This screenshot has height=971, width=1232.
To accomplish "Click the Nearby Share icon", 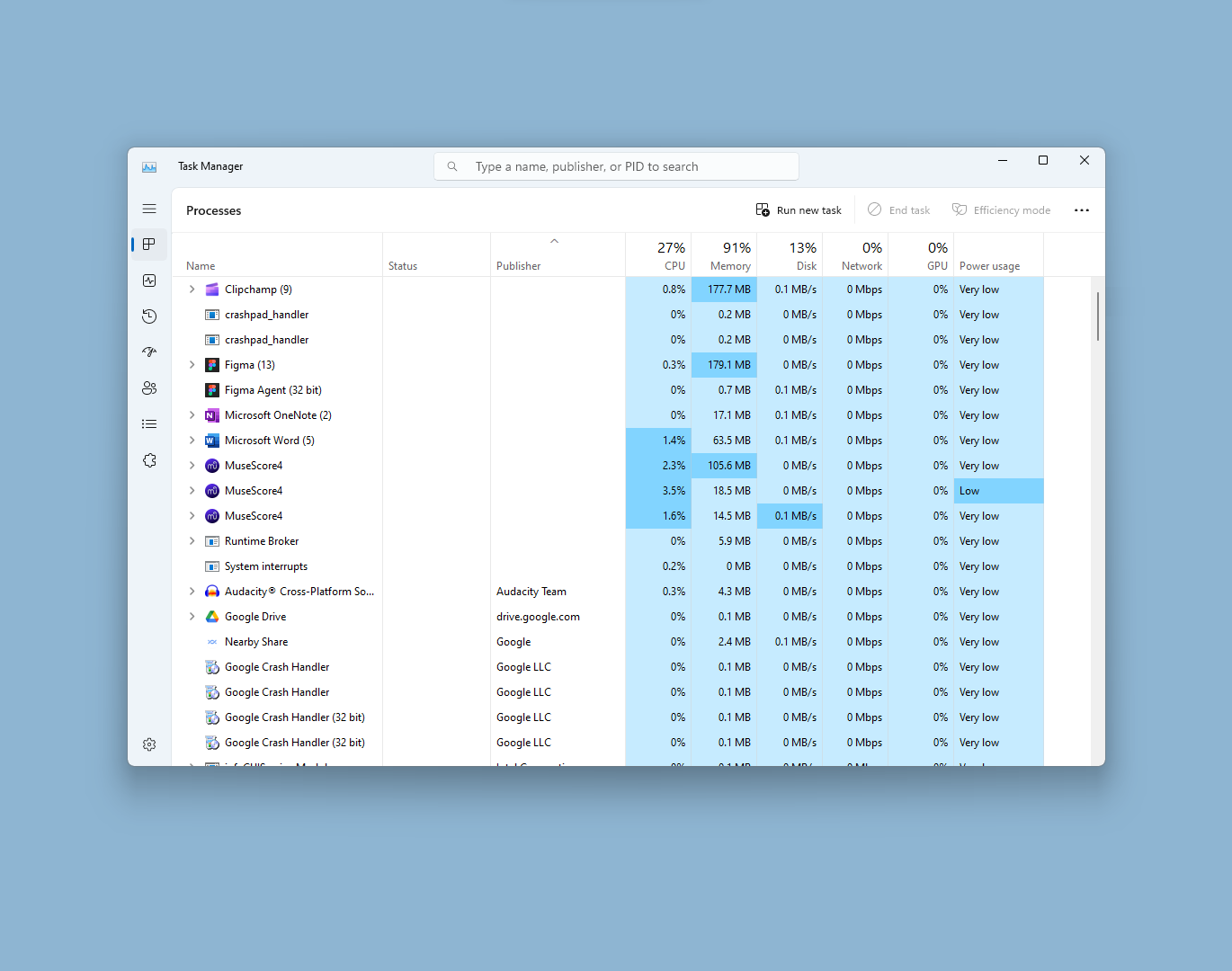I will (x=212, y=642).
